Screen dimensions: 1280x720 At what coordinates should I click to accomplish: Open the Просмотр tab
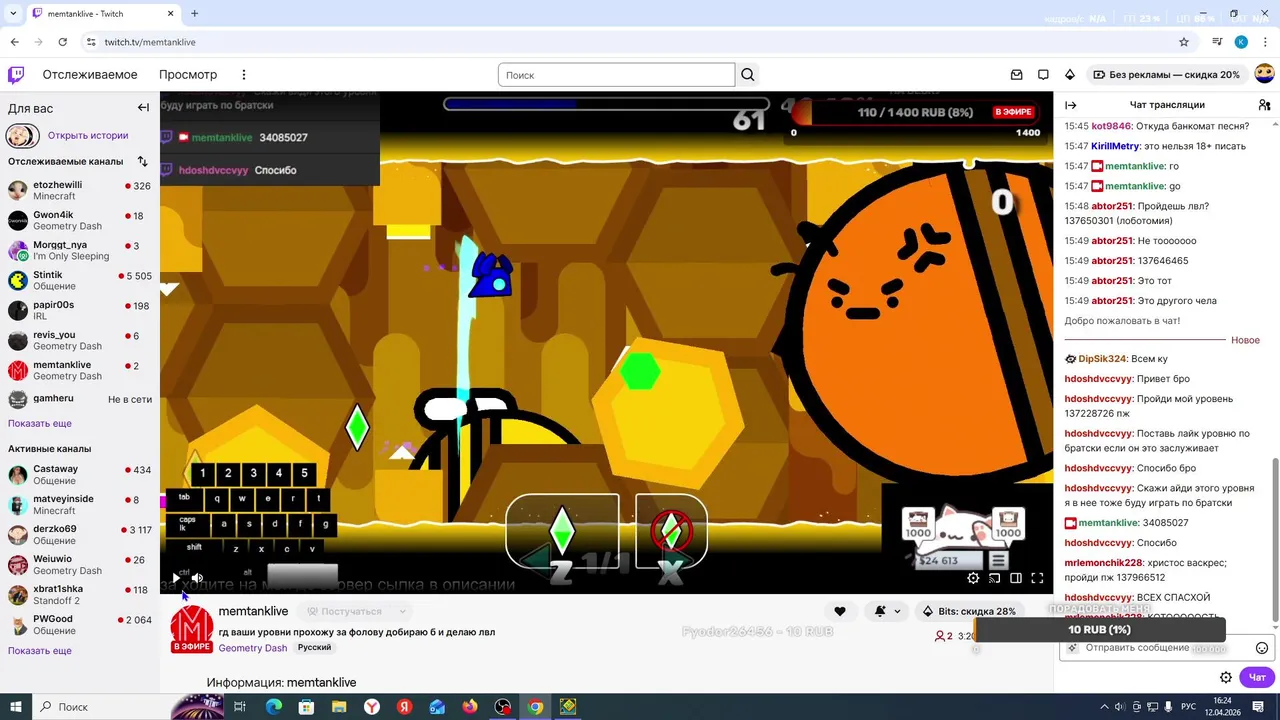coord(188,75)
